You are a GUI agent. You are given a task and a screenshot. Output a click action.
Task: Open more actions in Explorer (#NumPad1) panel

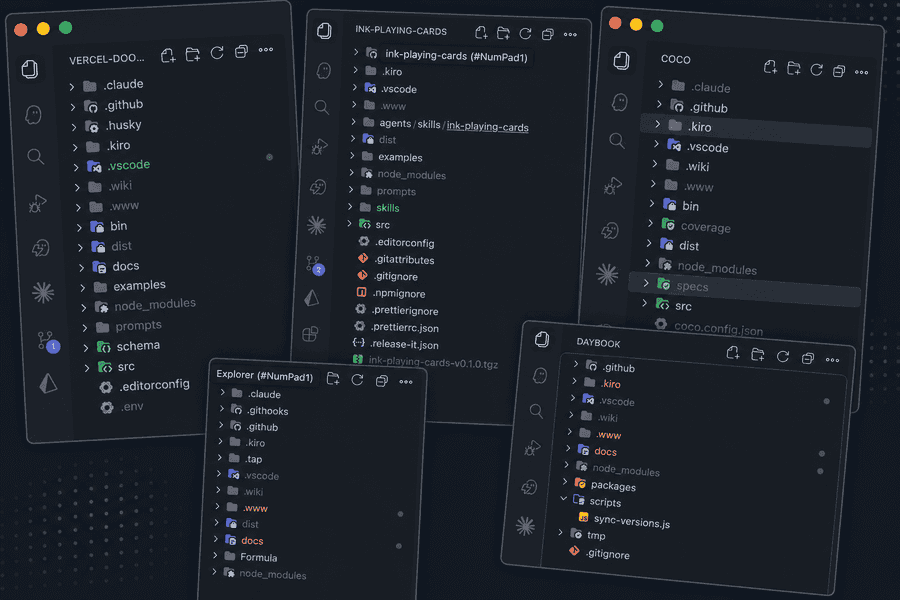click(x=406, y=382)
